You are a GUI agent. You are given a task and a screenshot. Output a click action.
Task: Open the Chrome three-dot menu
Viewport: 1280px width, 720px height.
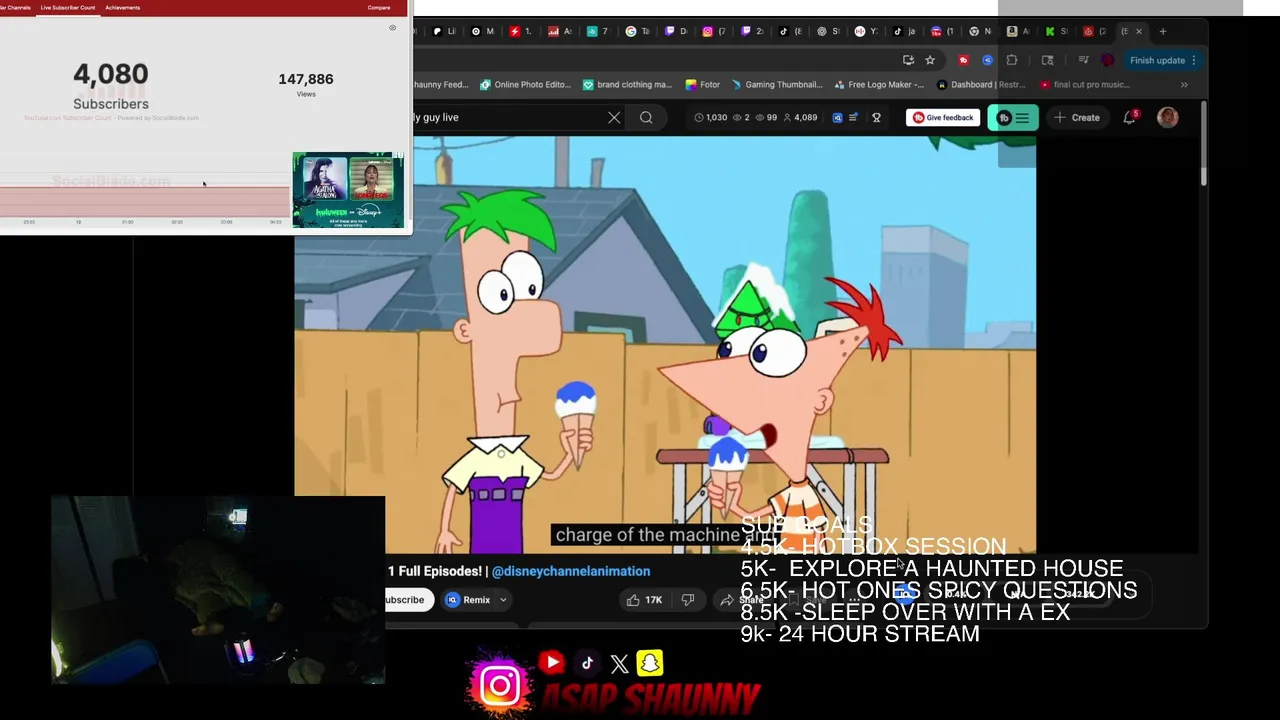[x=1194, y=60]
